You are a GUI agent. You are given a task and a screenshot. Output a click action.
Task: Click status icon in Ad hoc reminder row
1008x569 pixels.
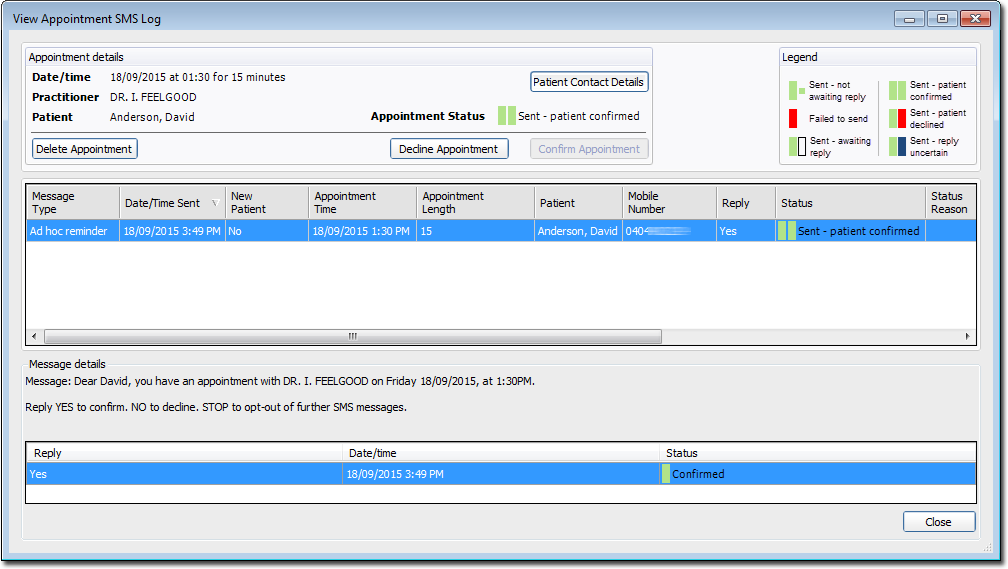[787, 231]
